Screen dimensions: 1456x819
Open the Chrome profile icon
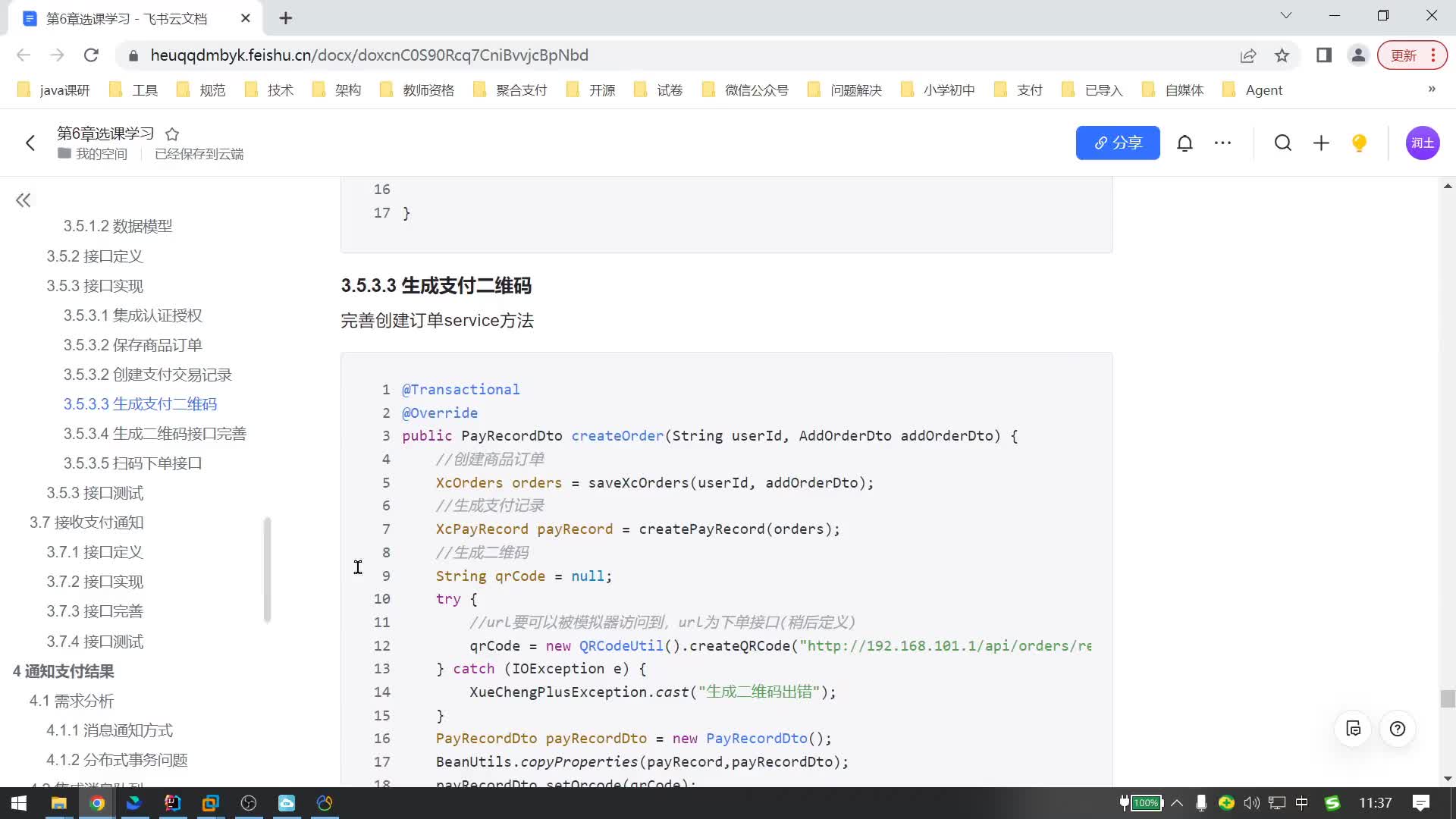click(x=1358, y=55)
